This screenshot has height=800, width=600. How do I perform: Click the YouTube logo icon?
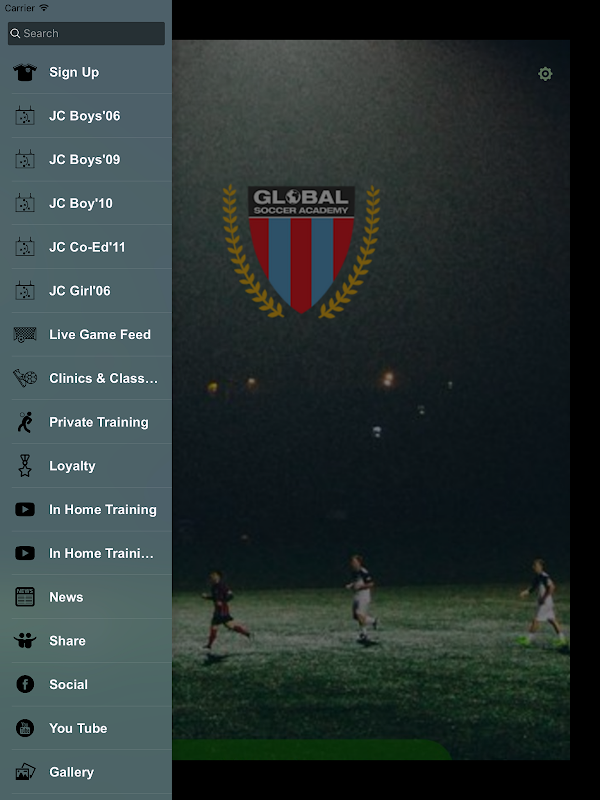point(24,728)
